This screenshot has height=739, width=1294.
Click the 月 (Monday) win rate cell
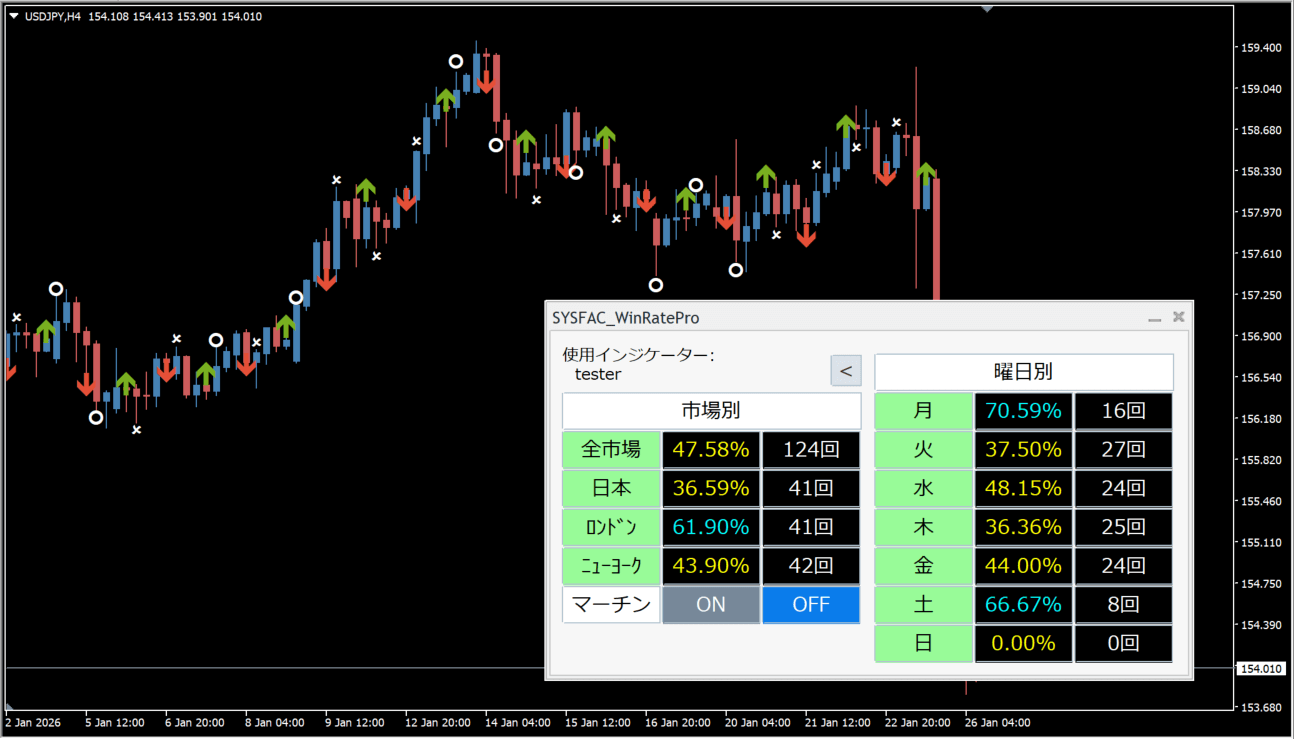click(1023, 410)
